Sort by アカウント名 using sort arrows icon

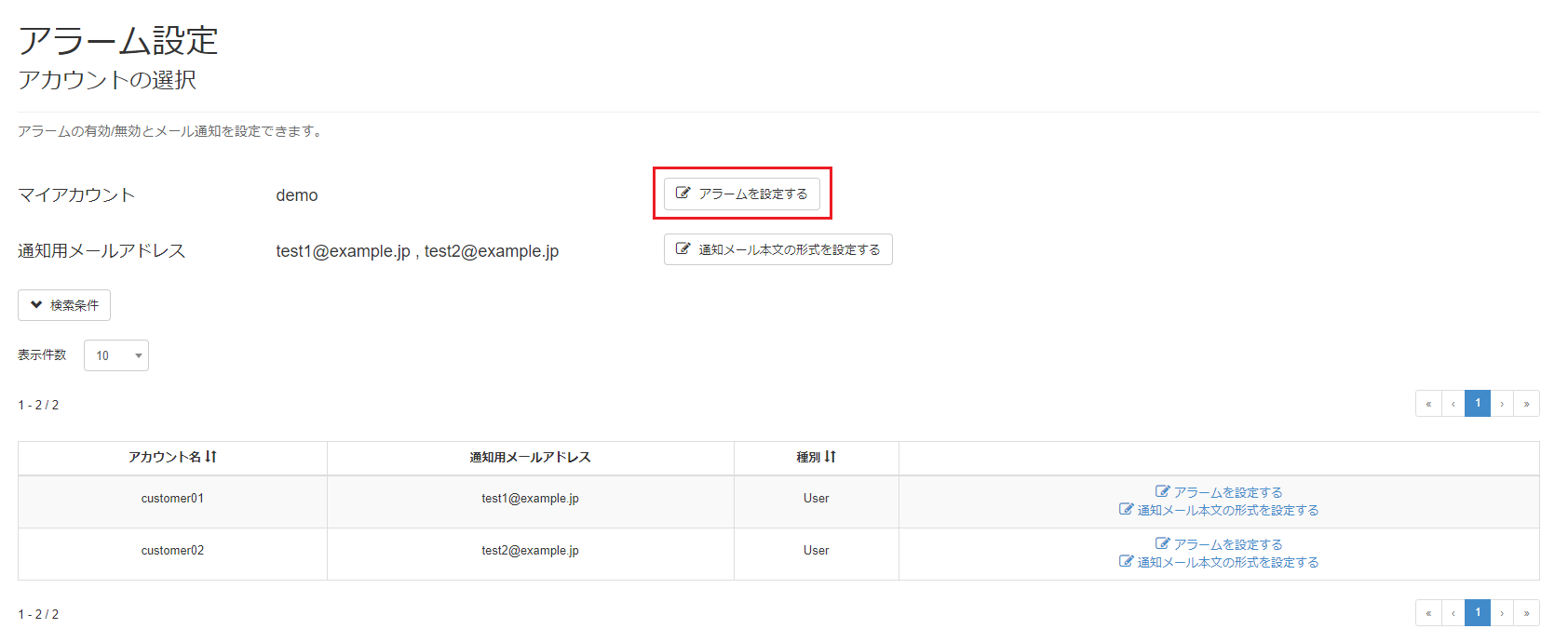click(211, 457)
